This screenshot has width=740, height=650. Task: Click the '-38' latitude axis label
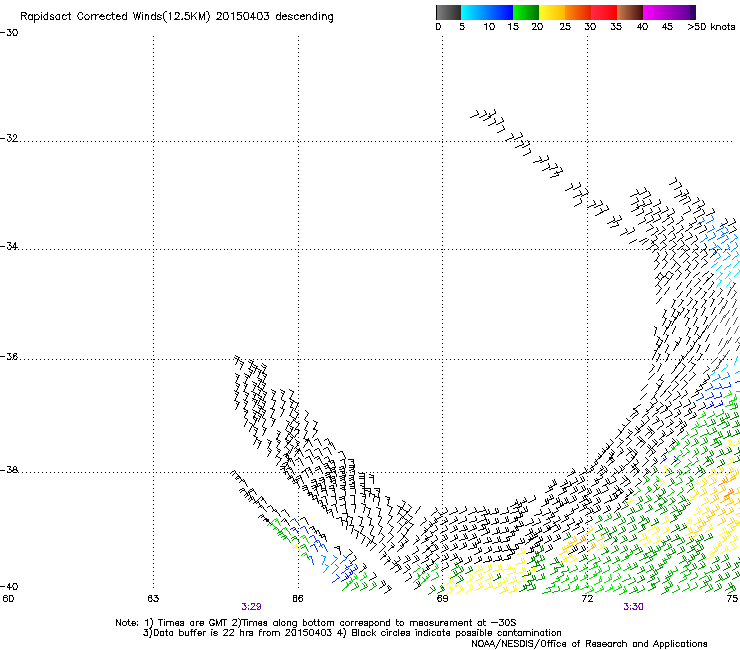9,470
